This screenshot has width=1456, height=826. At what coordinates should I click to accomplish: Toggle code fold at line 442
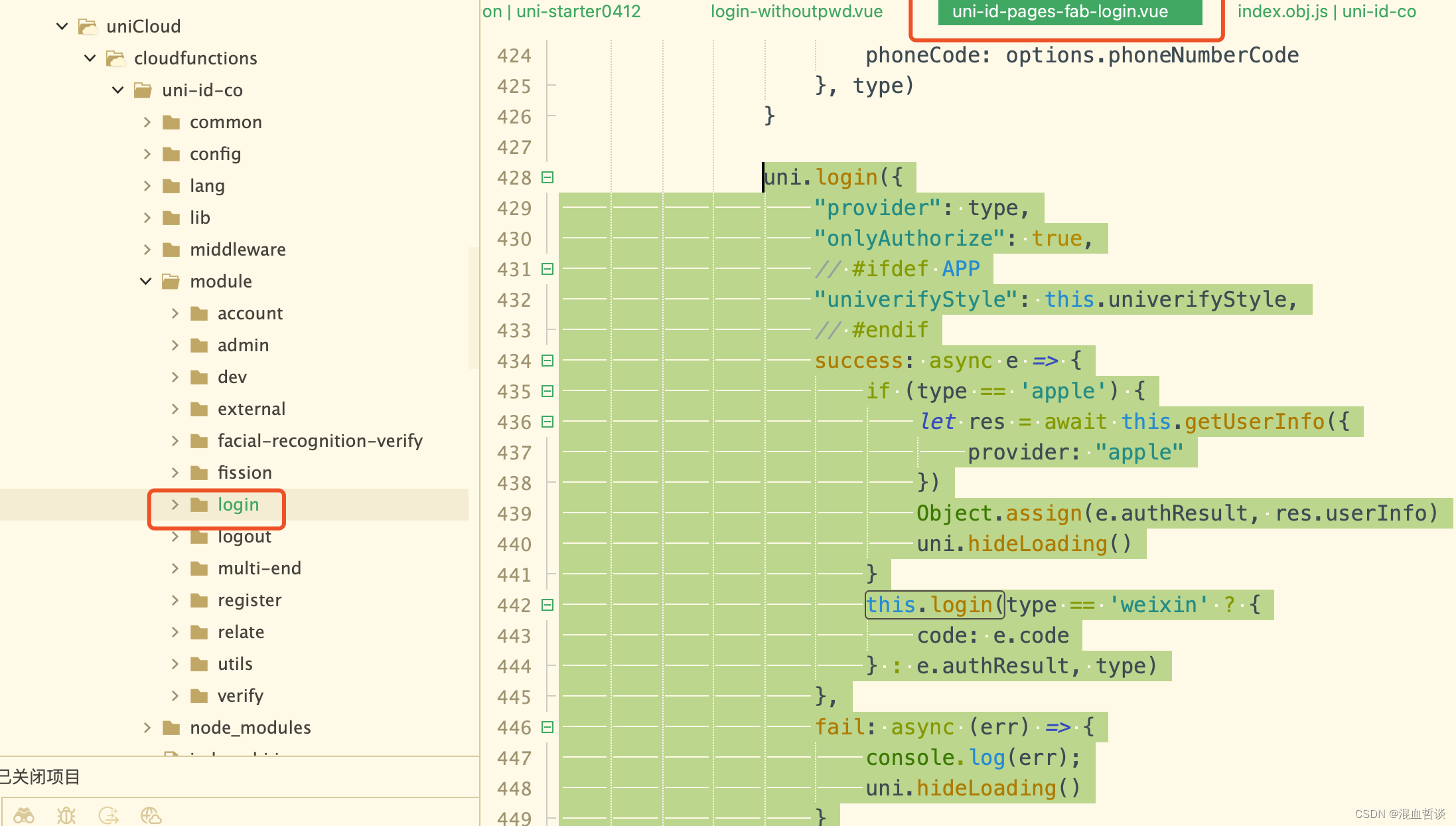coord(548,604)
